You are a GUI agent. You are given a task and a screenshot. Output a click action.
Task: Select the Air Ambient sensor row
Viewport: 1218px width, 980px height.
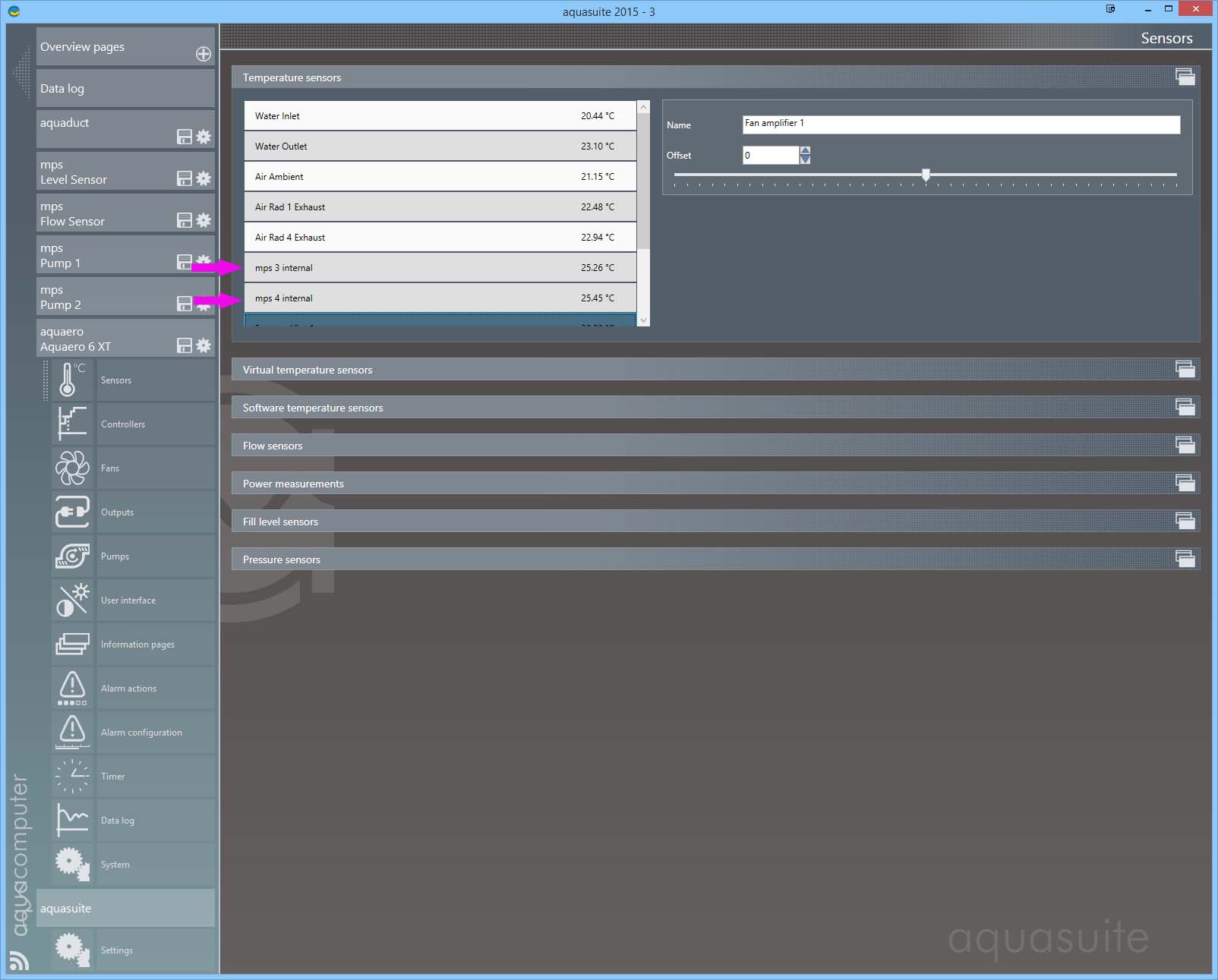tap(440, 176)
